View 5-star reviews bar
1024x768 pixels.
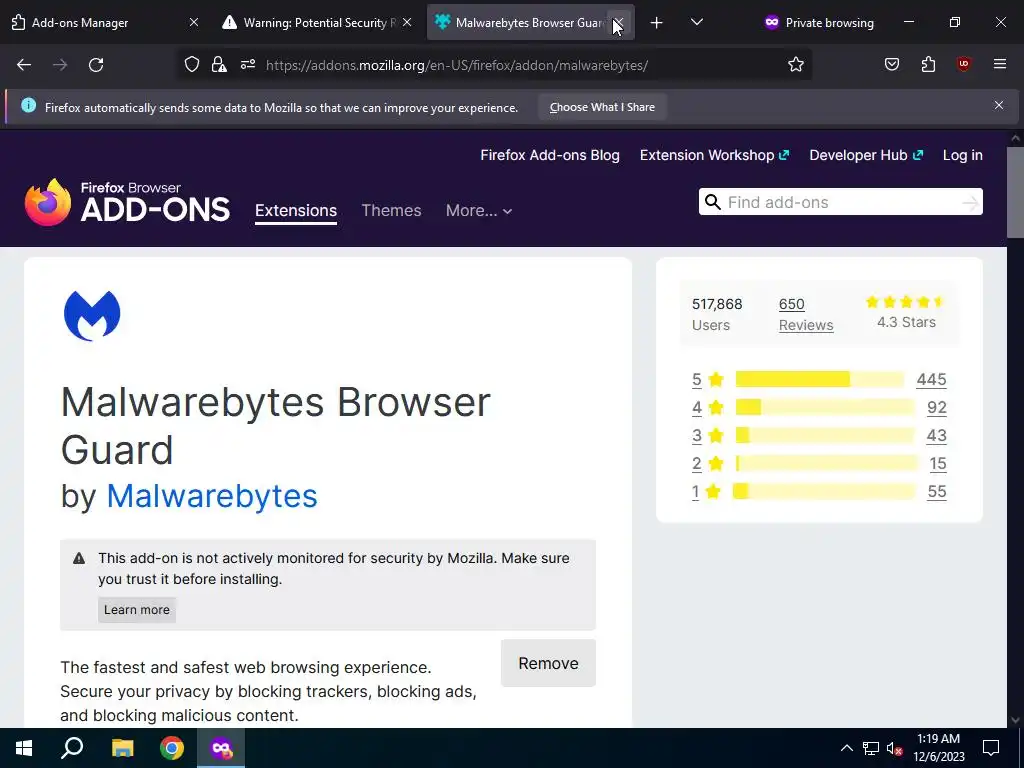(820, 379)
